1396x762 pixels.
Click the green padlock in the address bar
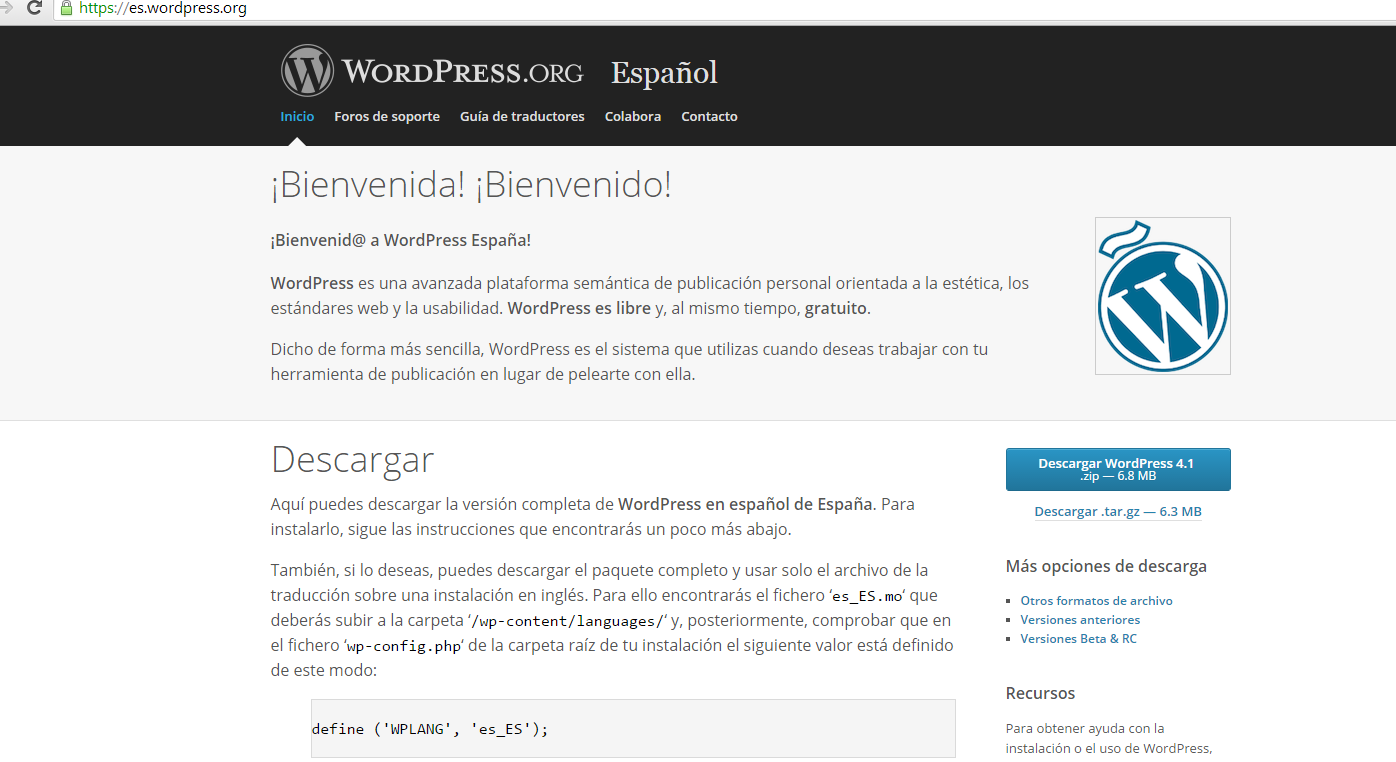(66, 8)
